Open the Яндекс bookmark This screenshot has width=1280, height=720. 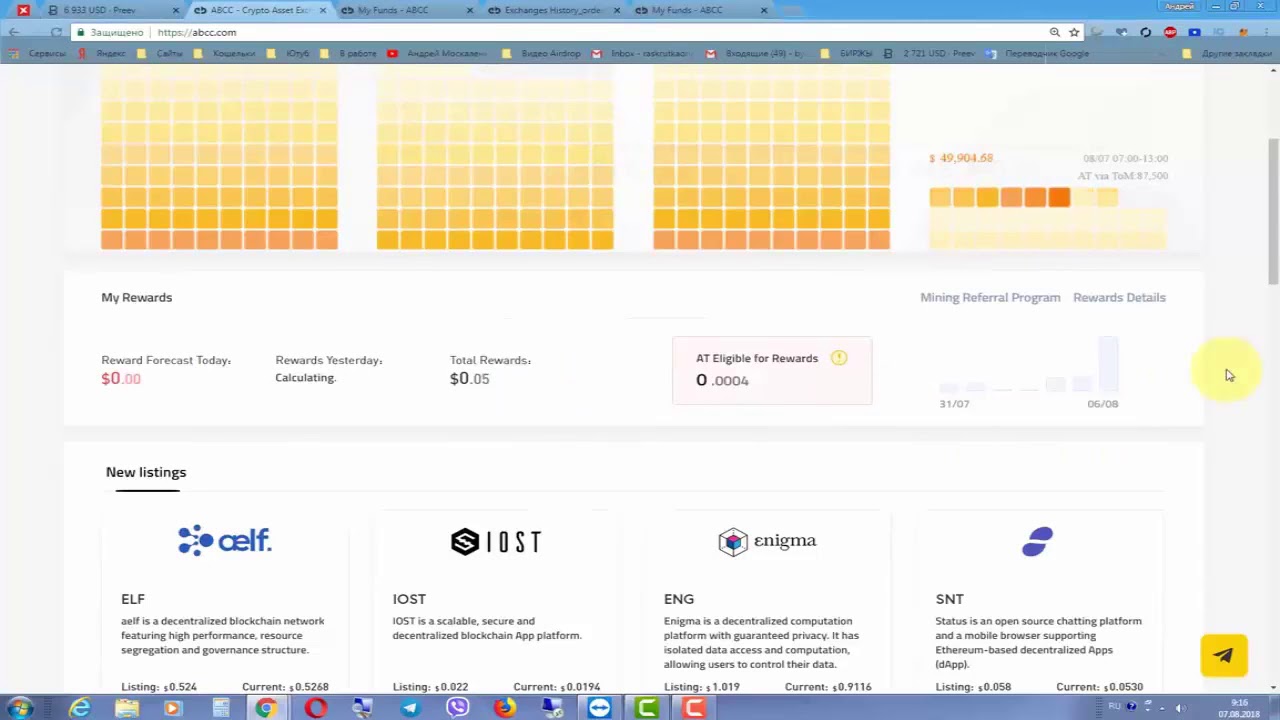point(103,53)
